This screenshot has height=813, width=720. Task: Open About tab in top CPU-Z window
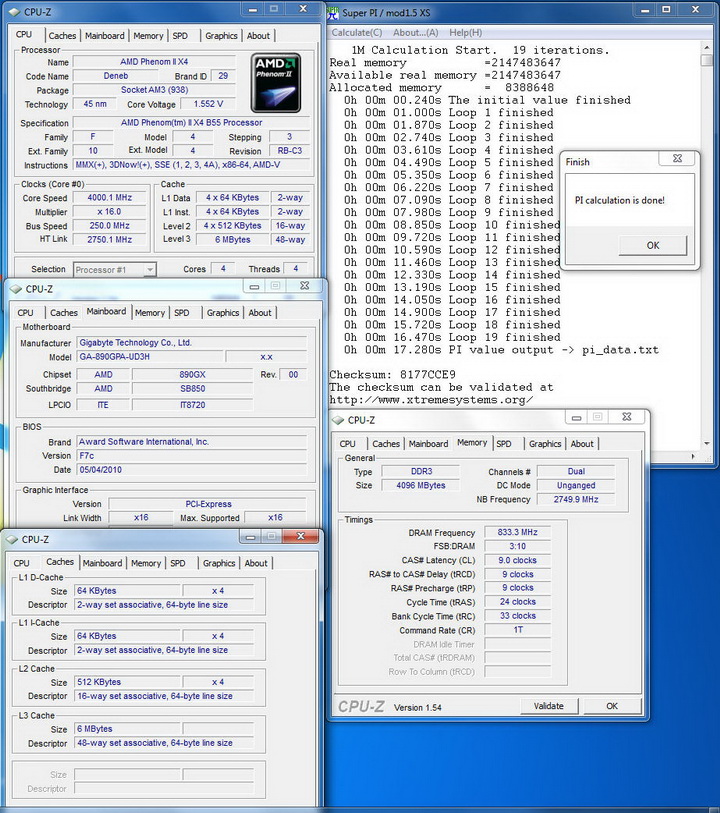click(x=258, y=36)
